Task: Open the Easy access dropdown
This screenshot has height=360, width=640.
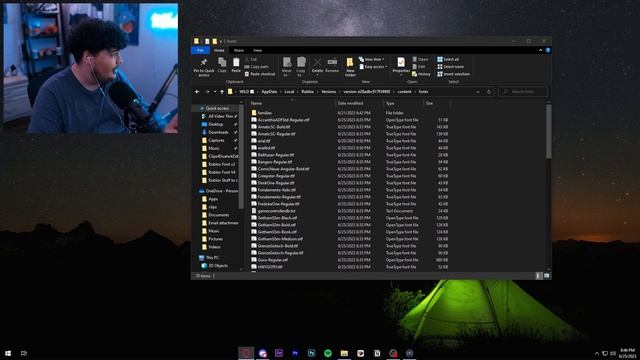Action: [x=373, y=67]
